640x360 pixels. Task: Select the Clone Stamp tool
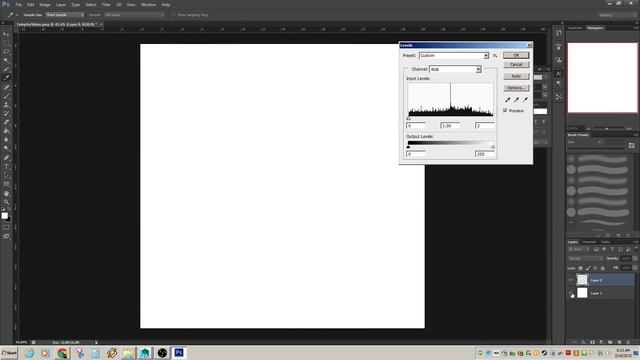pos(6,105)
